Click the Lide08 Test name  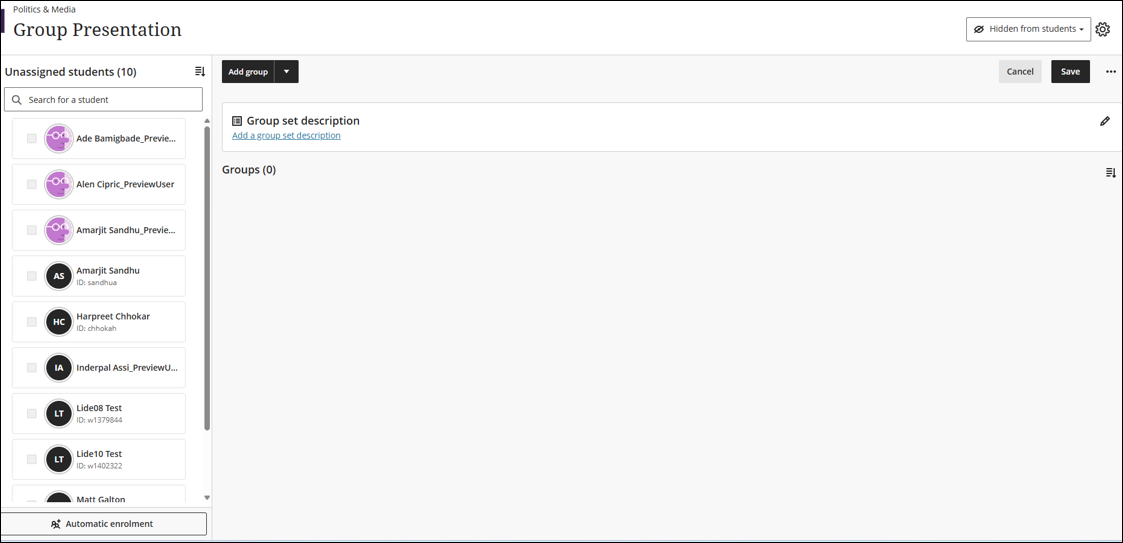99,408
